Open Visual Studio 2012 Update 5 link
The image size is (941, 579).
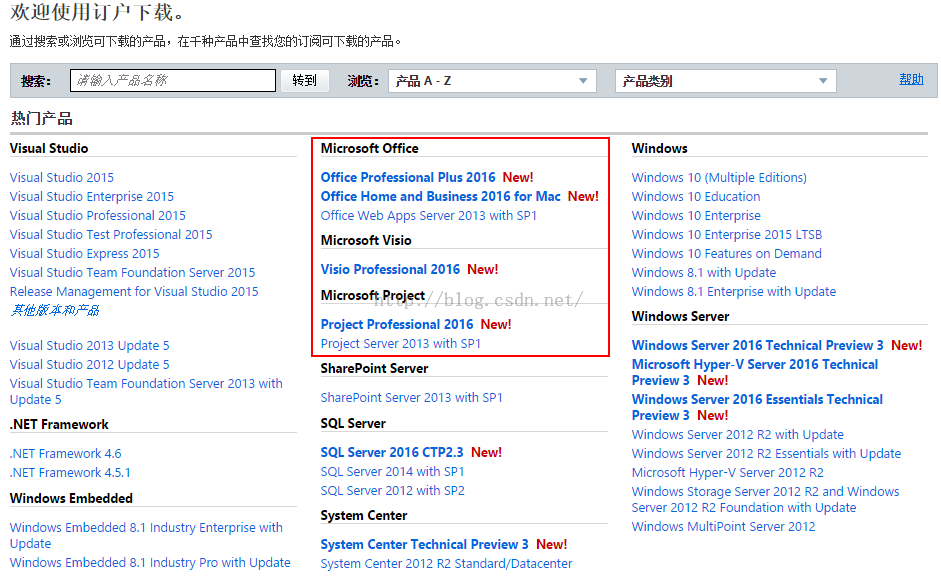pos(89,365)
